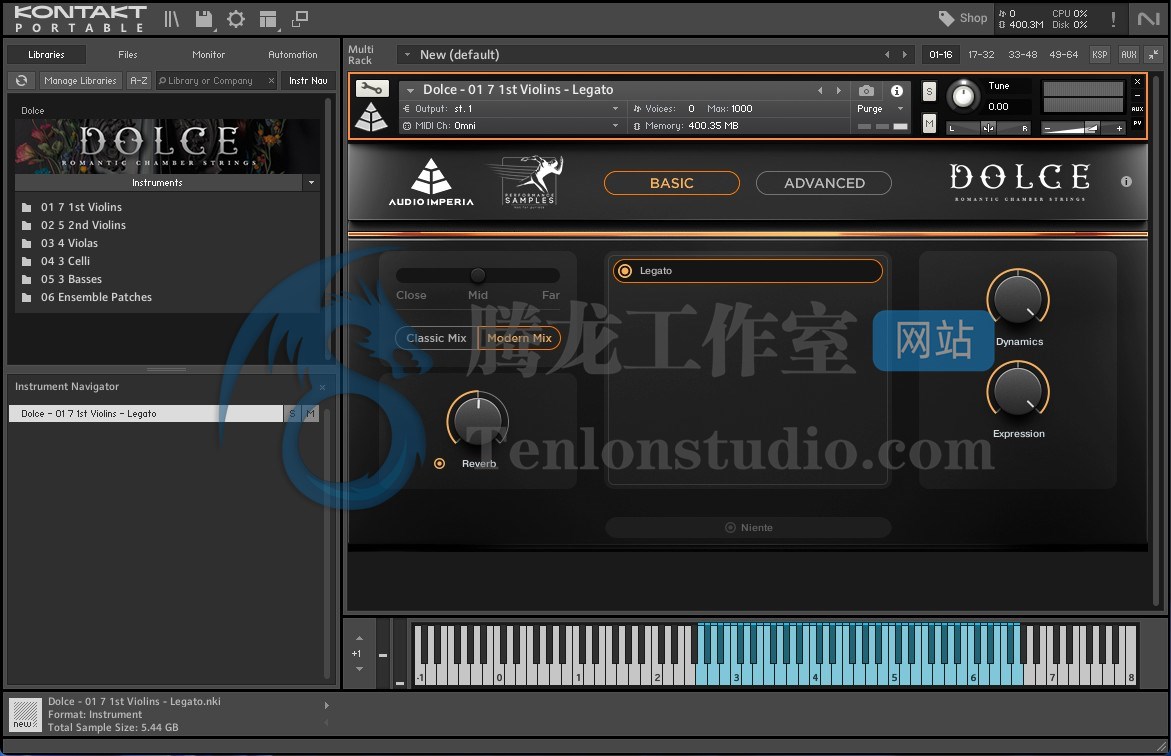The image size is (1171, 756).
Task: Switch to the Monitor tab
Action: 208,55
